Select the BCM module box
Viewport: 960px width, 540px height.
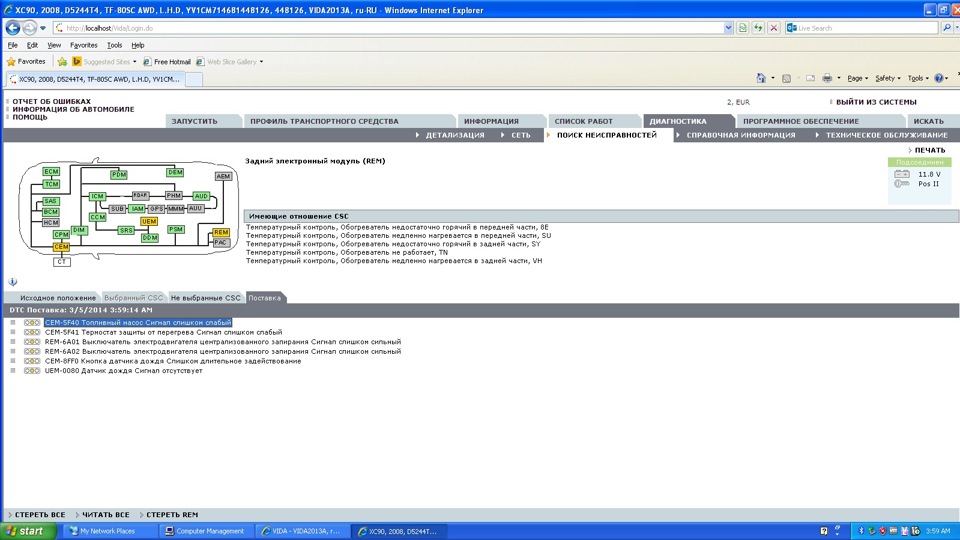tap(51, 211)
